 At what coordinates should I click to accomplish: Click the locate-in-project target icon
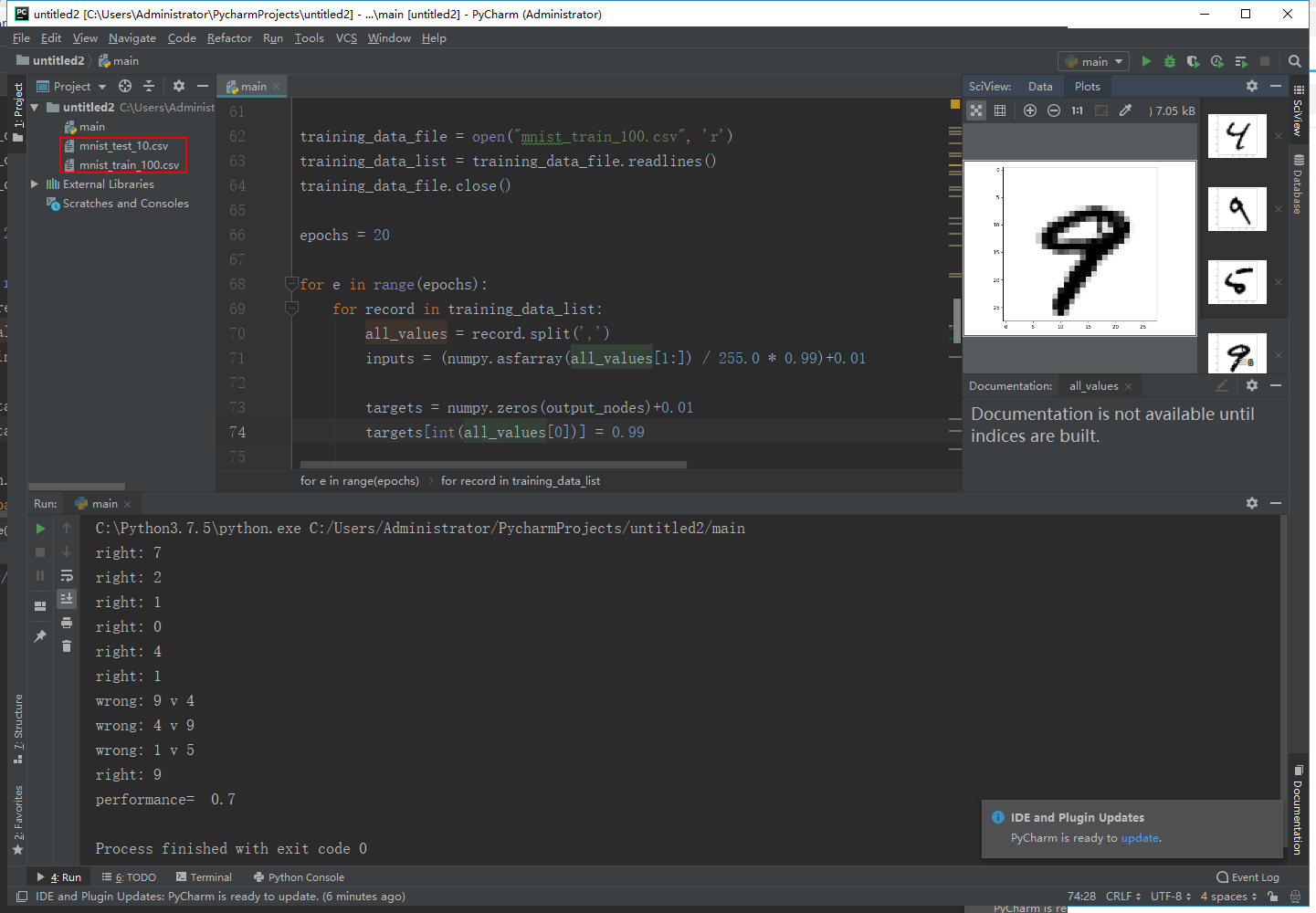click(x=125, y=86)
